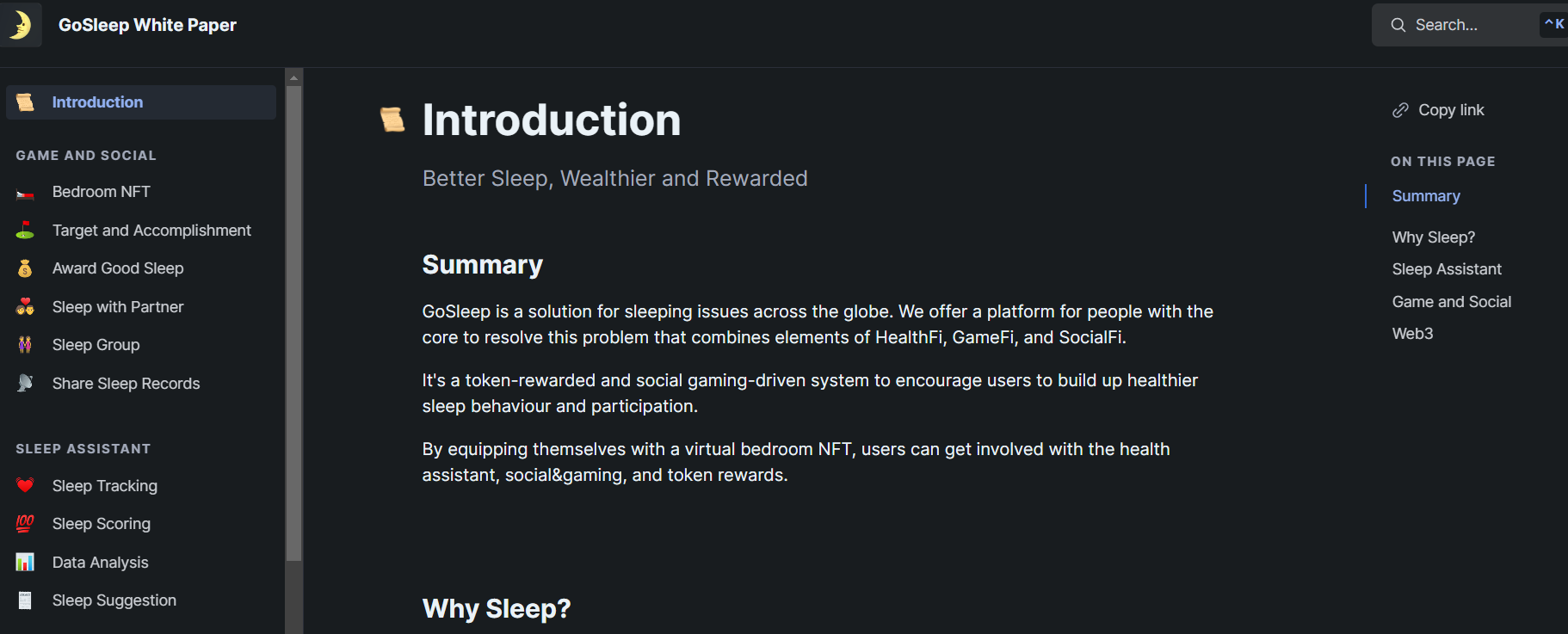Screen dimensions: 1568x634
Task: Click the satellite dish icon beside Share Sleep Records
Action: click(25, 384)
